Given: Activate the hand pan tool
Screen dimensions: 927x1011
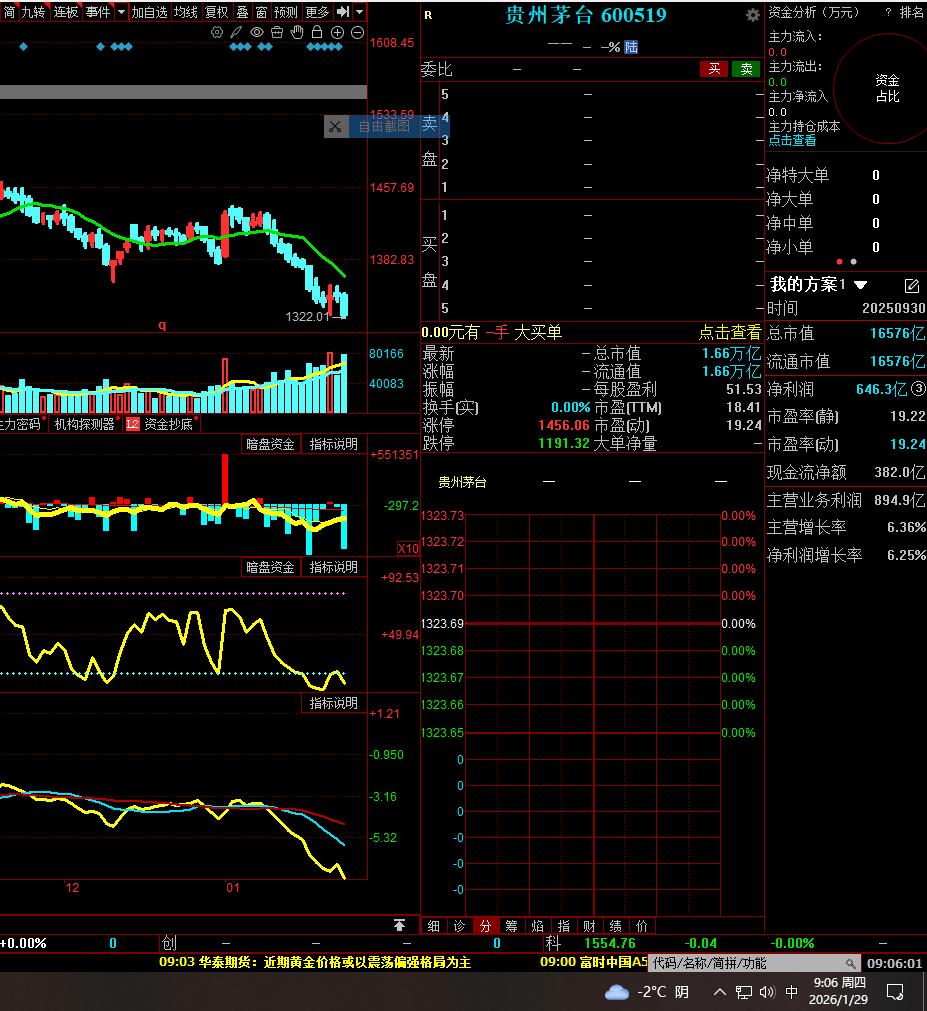Looking at the screenshot, I should tap(297, 32).
